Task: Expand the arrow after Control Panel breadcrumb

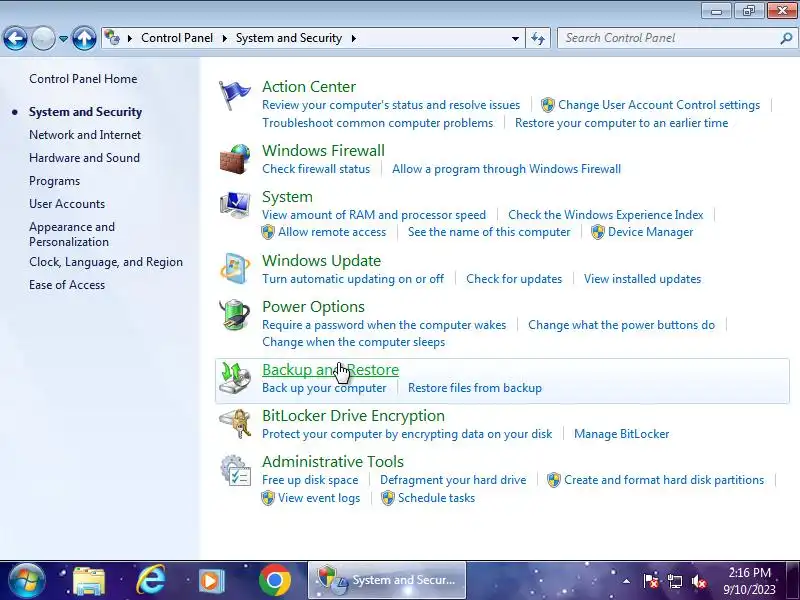Action: pos(224,38)
